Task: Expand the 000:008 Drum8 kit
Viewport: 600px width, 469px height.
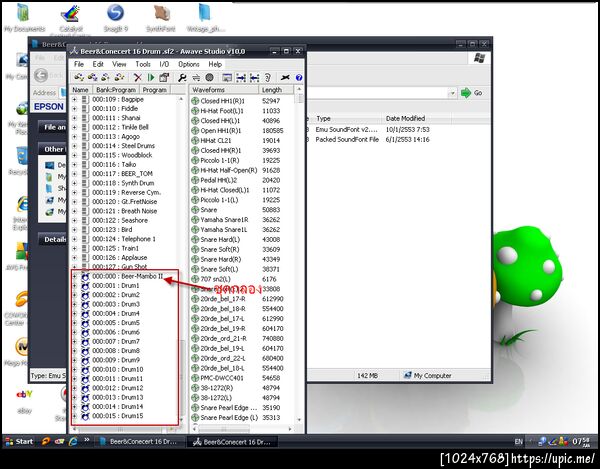Action: (x=75, y=351)
